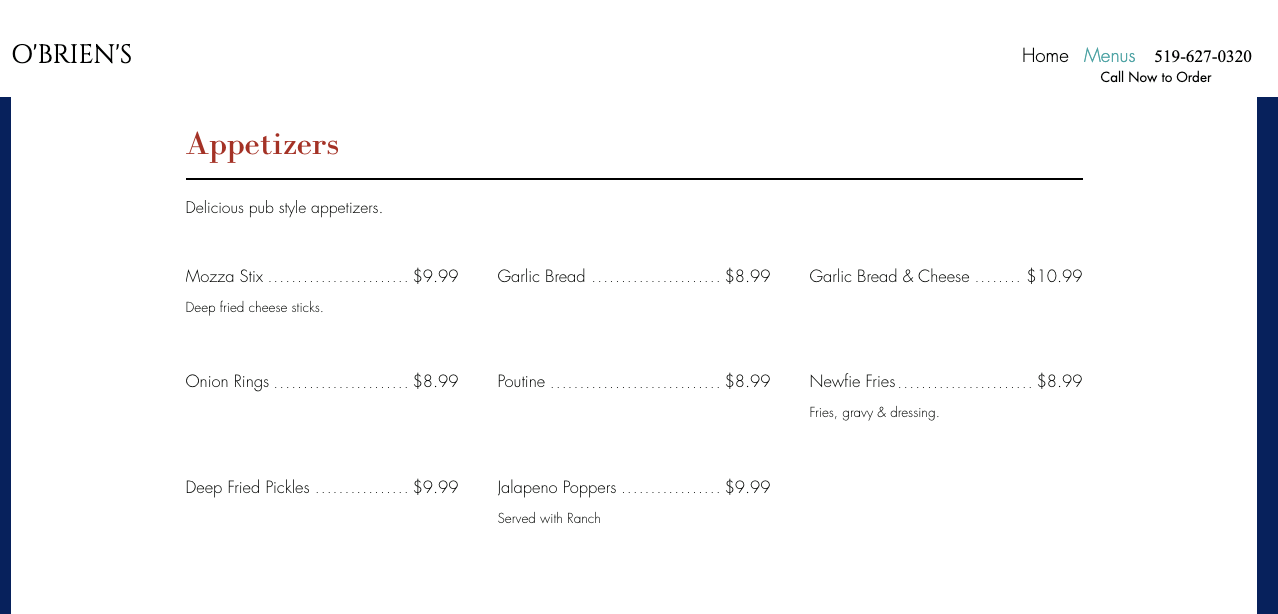The height and width of the screenshot is (614, 1278).
Task: Click the O'BRIEN'S site logo
Action: (x=72, y=55)
